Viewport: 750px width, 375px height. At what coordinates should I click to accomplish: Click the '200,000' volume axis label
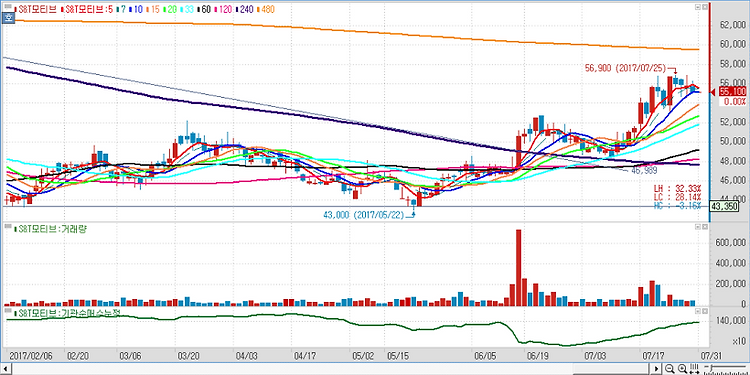click(x=731, y=284)
